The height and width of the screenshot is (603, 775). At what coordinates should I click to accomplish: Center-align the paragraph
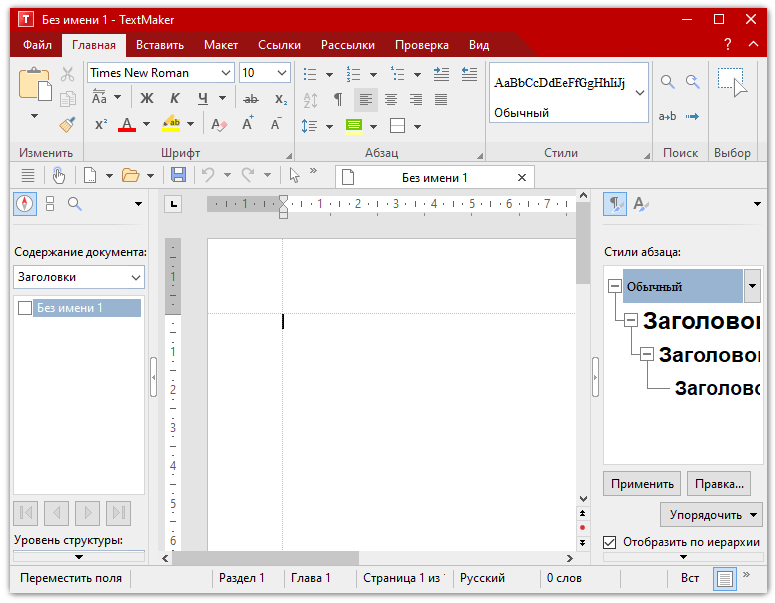(391, 99)
